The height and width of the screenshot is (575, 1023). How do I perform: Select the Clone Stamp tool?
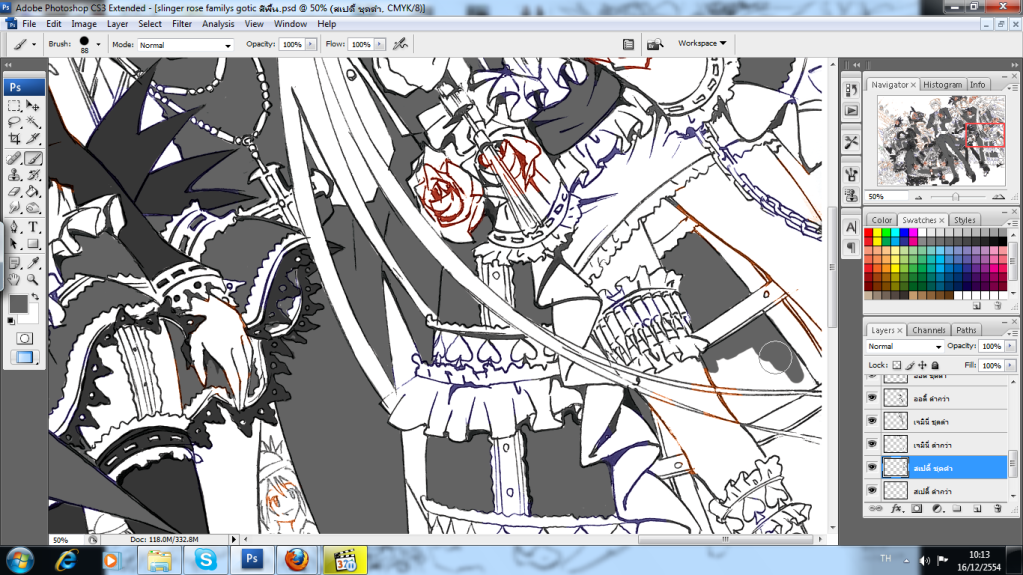tap(14, 175)
